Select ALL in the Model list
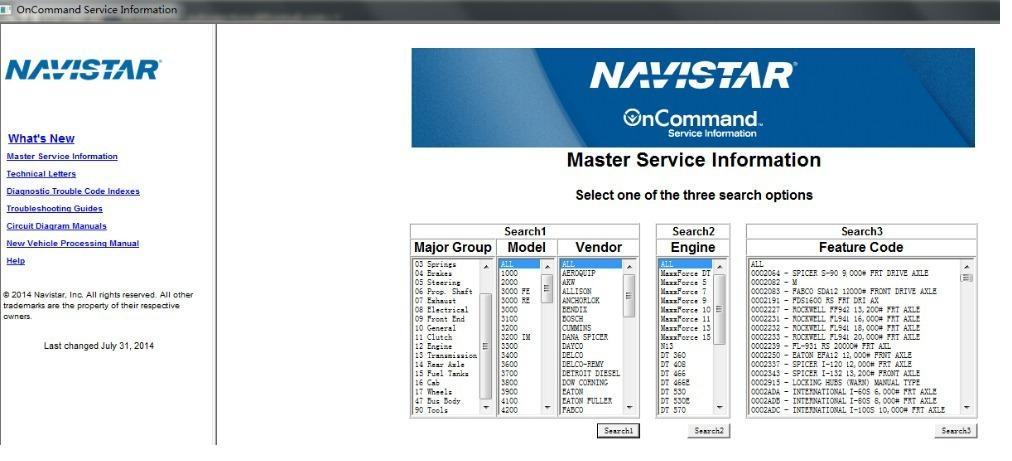Image resolution: width=1012 pixels, height=461 pixels. [520, 264]
